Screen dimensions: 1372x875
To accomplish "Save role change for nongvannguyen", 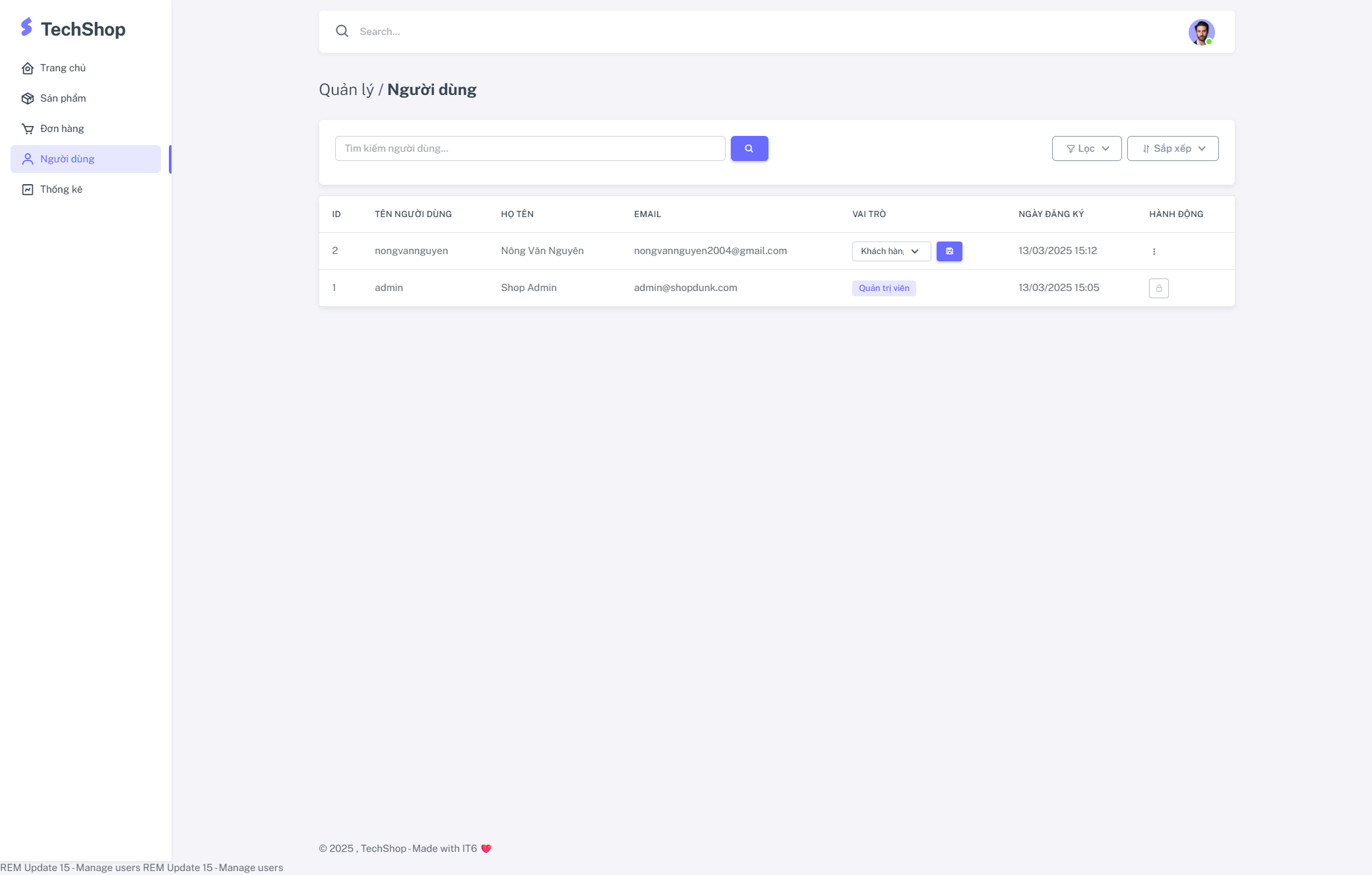I will coord(949,251).
